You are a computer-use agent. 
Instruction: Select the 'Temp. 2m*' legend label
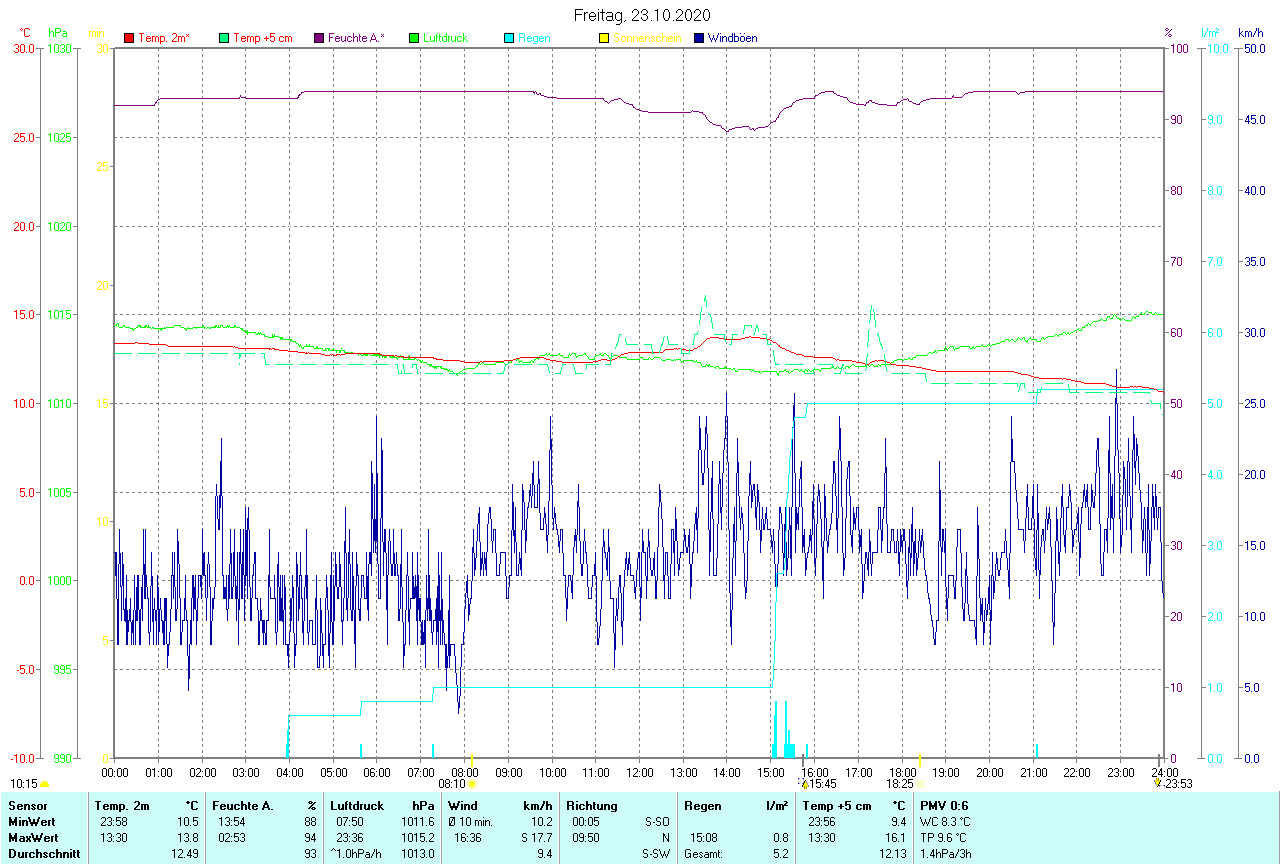pos(164,38)
